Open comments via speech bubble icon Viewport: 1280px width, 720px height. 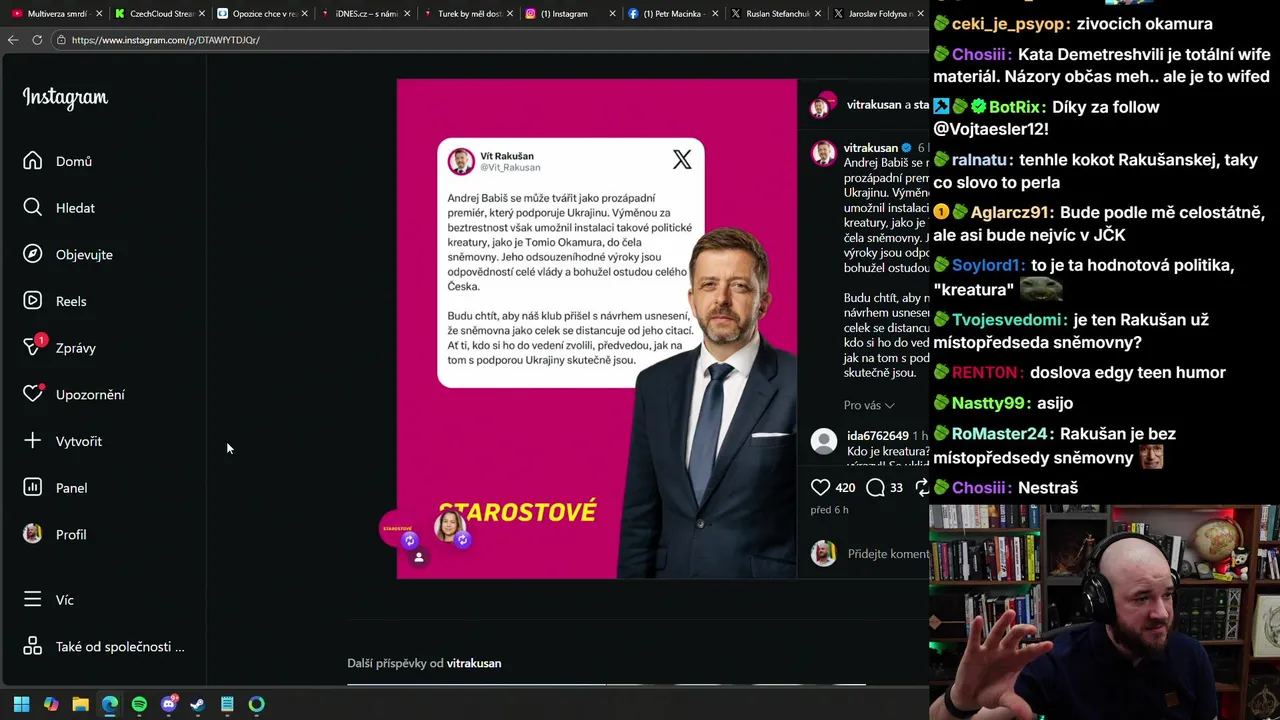pyautogui.click(x=875, y=487)
